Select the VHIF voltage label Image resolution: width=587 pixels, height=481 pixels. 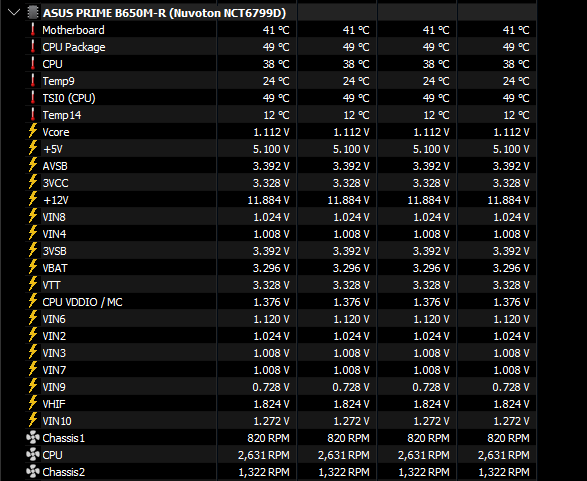pos(54,404)
